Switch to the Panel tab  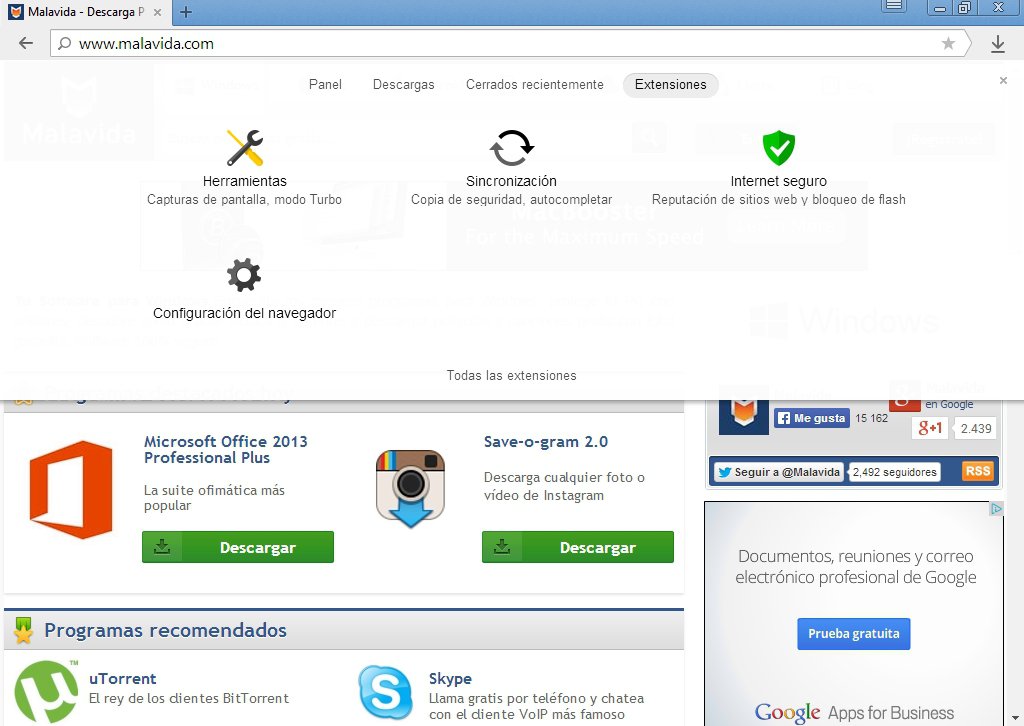point(325,85)
